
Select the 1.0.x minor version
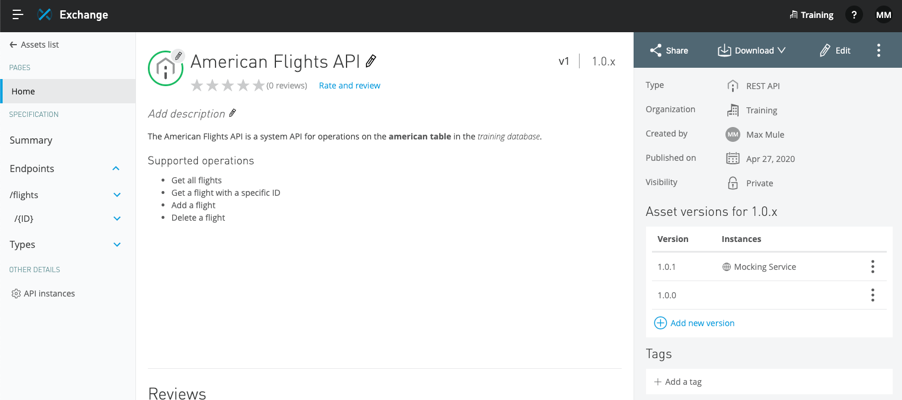pos(603,62)
